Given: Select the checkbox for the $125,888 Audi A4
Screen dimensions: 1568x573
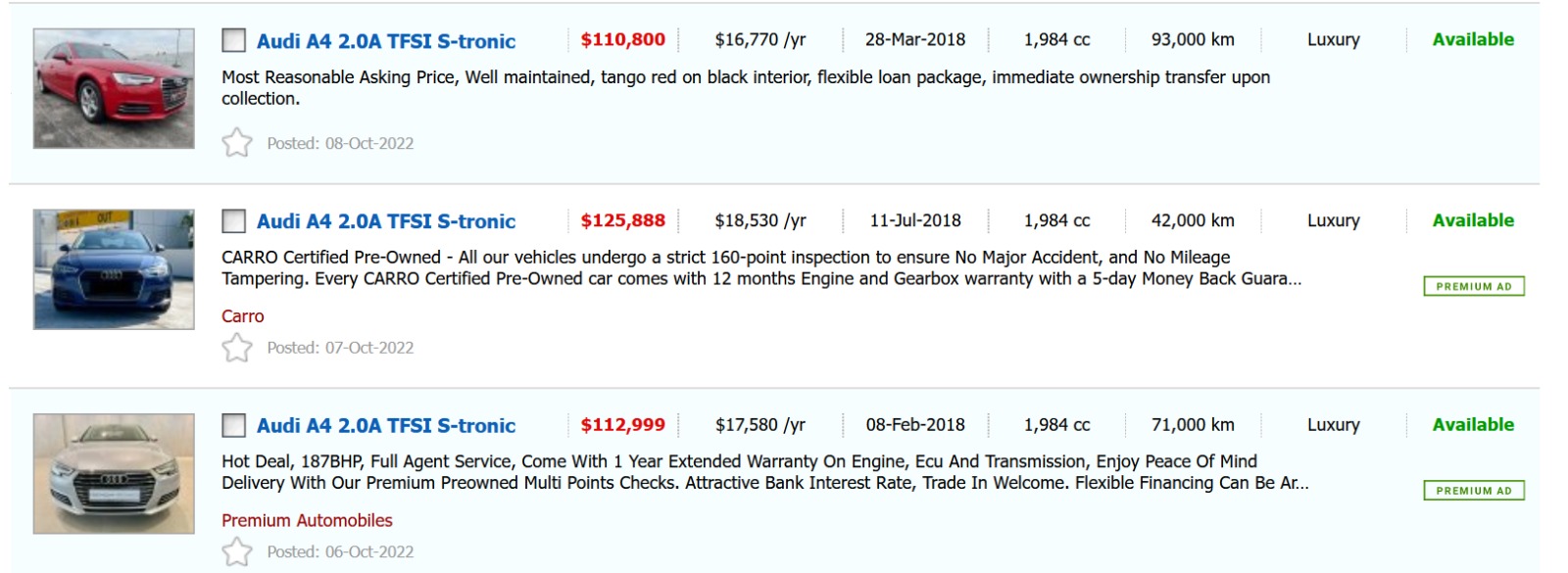Looking at the screenshot, I should pyautogui.click(x=233, y=221).
